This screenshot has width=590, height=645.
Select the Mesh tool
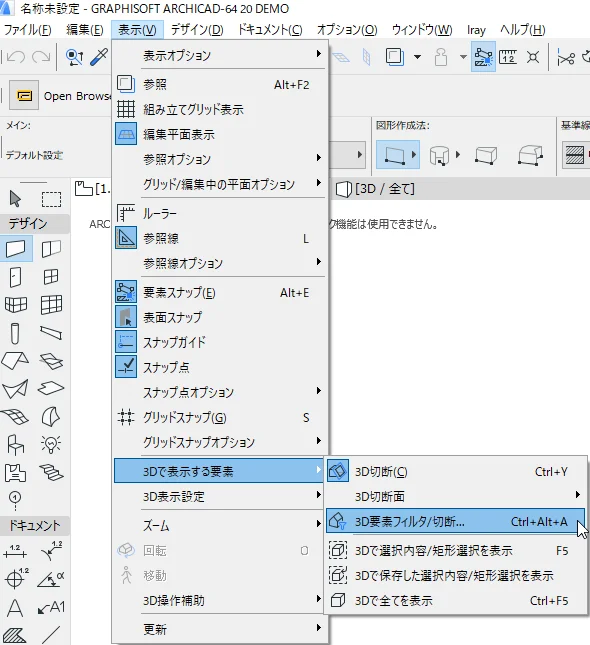15,416
